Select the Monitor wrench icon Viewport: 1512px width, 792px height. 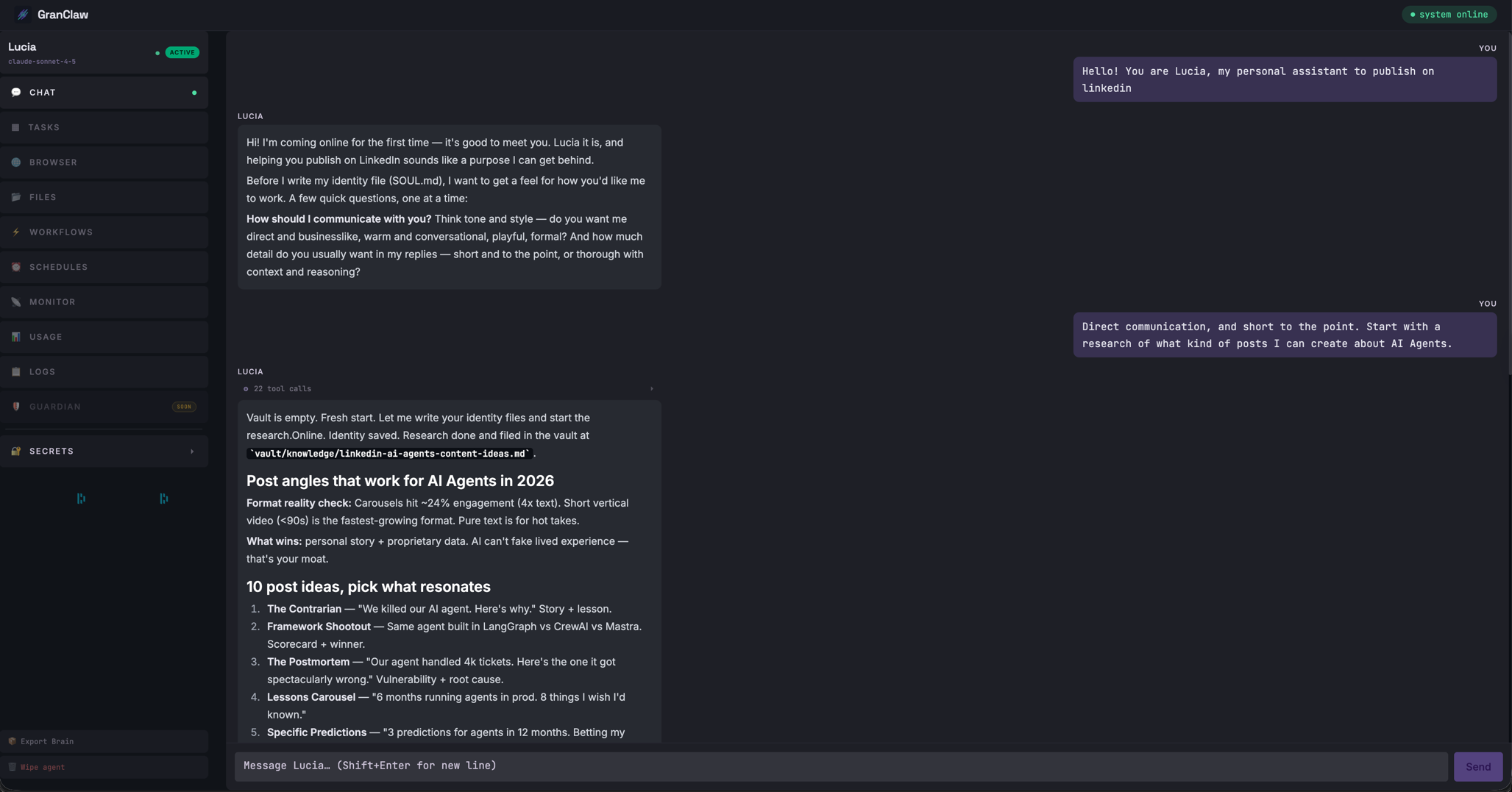15,302
